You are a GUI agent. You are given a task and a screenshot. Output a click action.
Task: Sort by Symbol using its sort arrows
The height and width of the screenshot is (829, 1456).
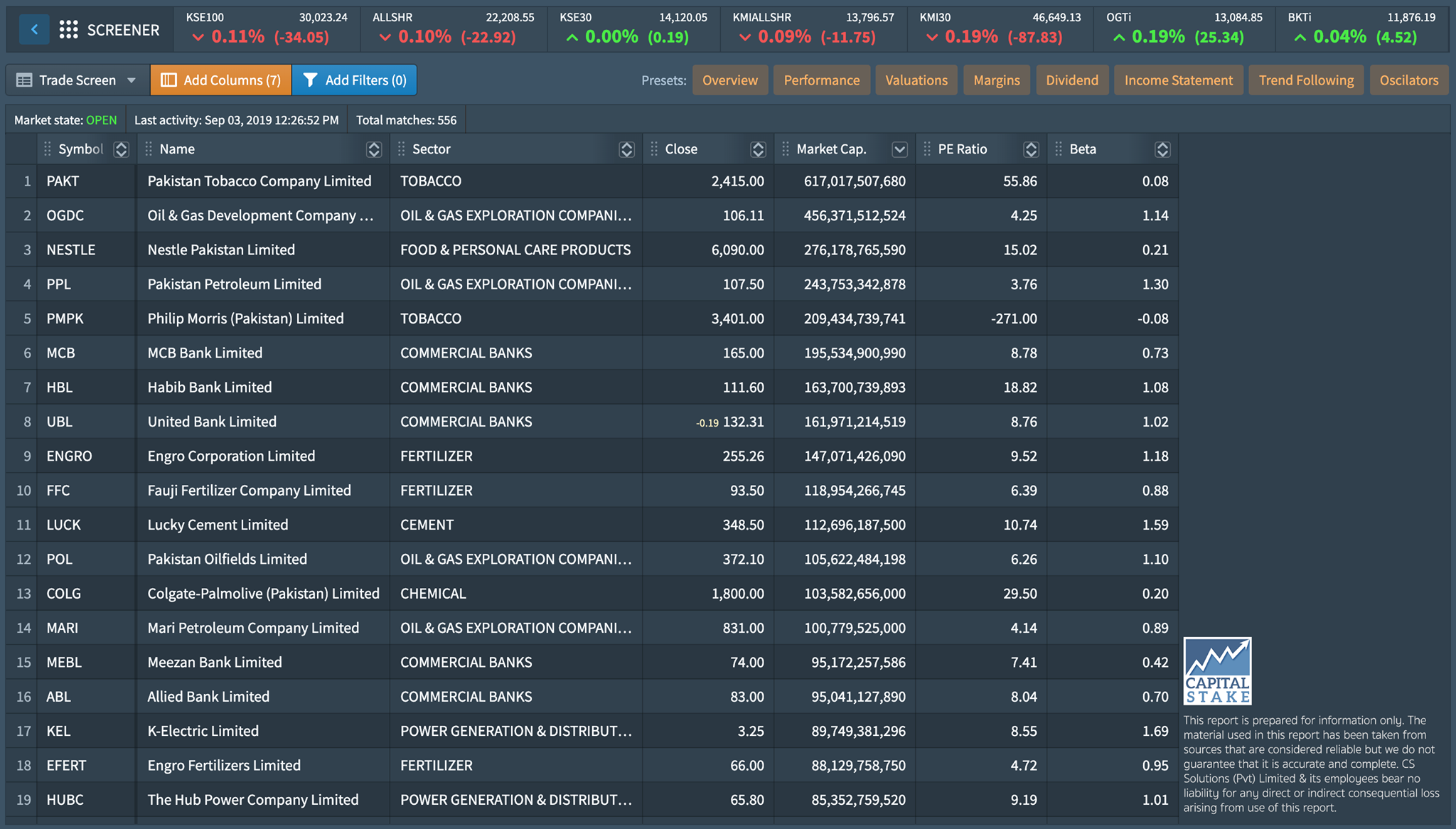(121, 149)
